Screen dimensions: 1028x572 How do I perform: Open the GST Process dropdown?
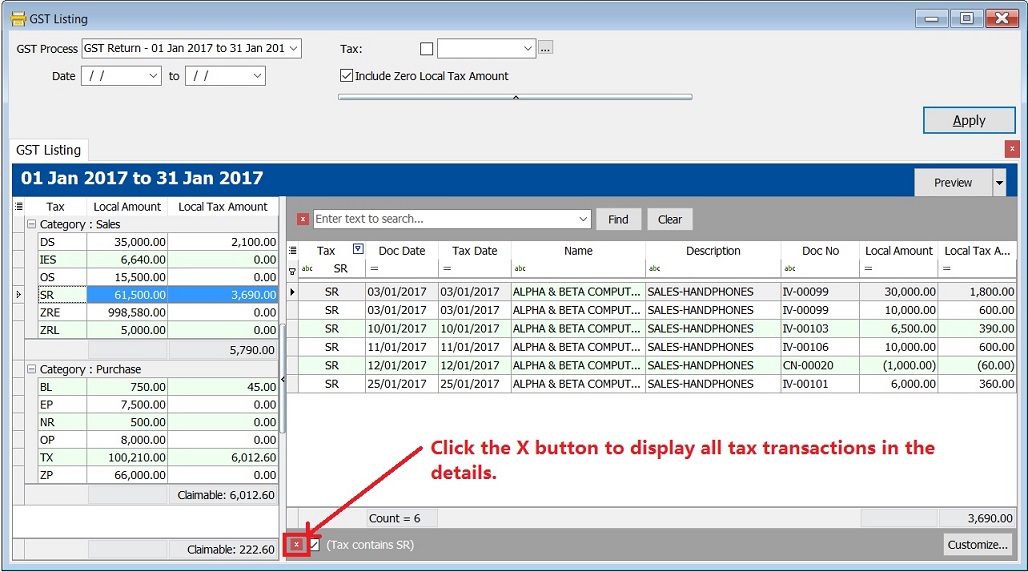click(x=293, y=48)
